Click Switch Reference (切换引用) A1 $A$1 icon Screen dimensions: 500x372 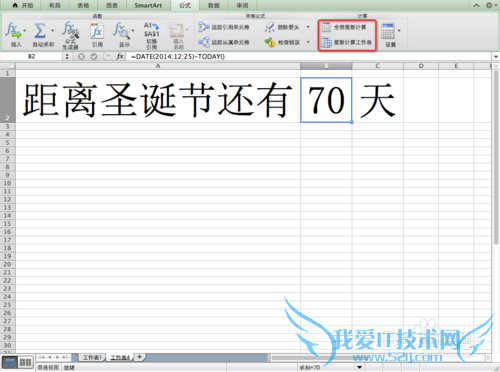point(151,30)
